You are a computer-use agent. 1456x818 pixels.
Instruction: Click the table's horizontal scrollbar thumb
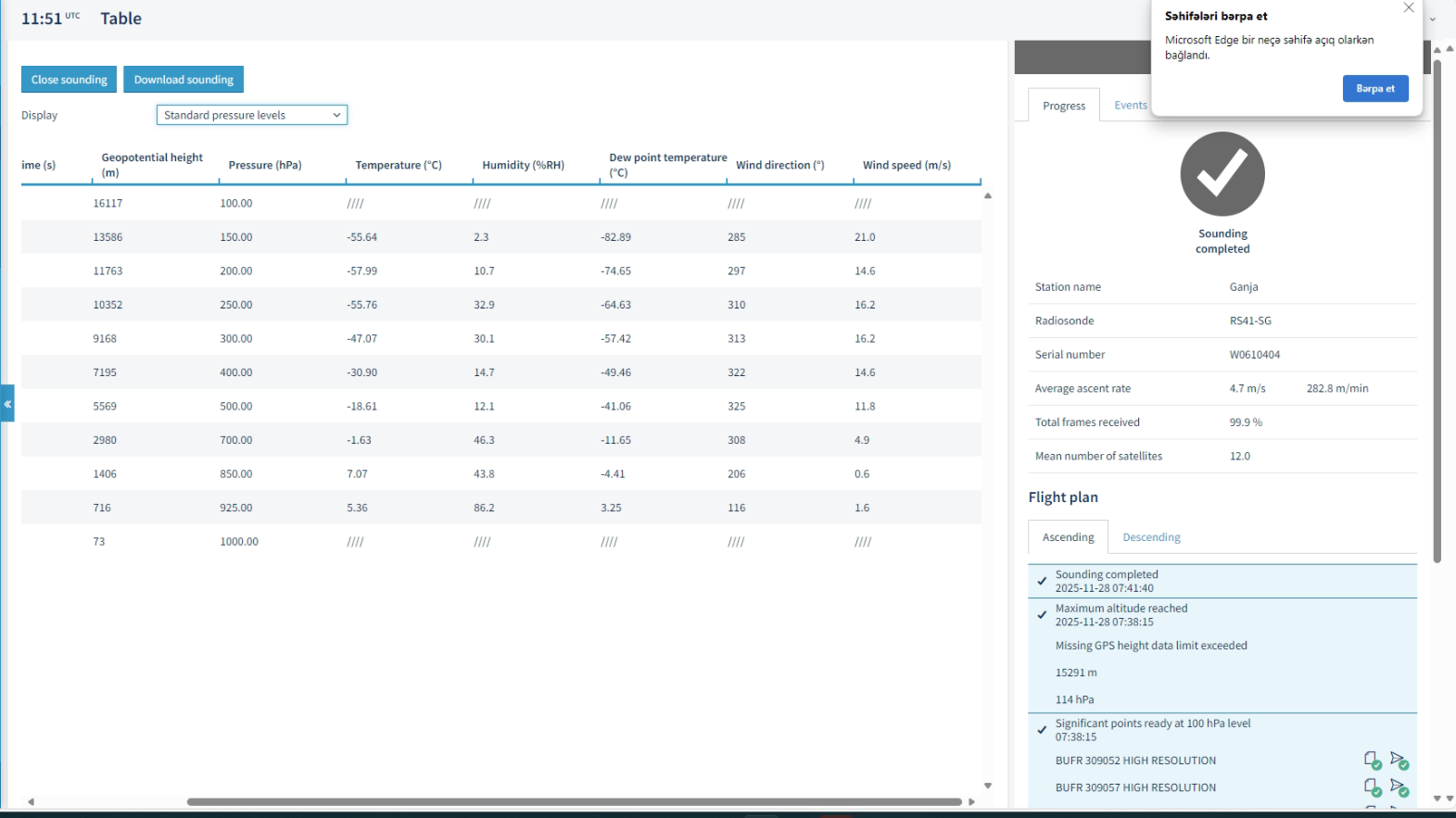575,802
